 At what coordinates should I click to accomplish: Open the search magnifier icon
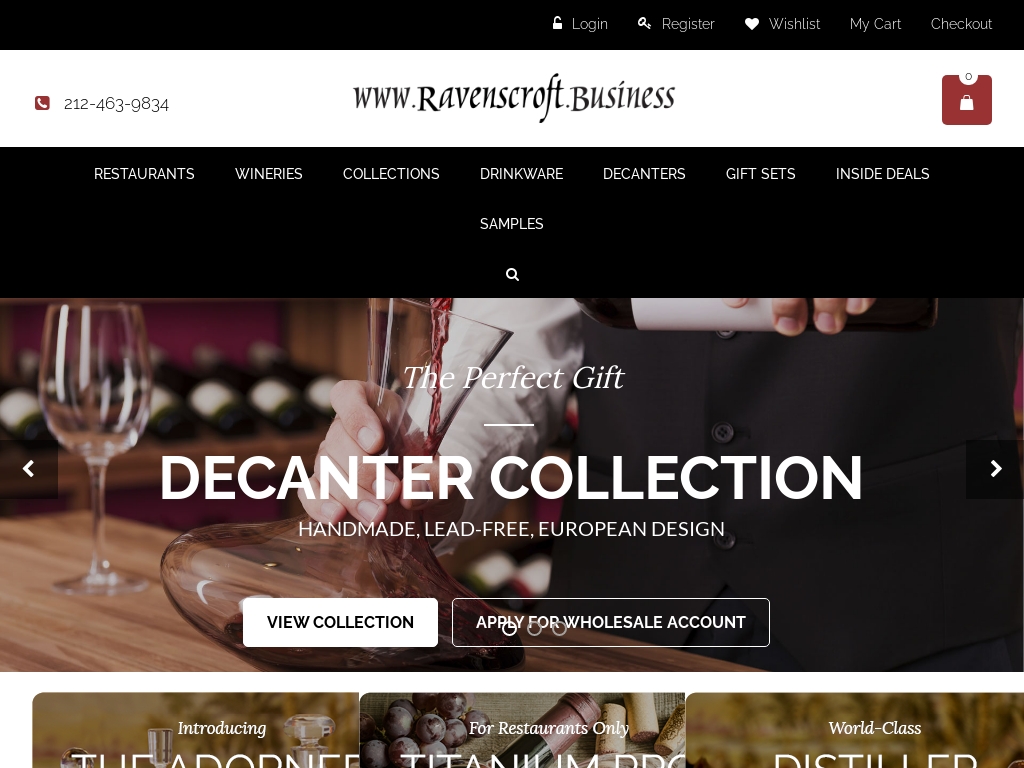(513, 275)
